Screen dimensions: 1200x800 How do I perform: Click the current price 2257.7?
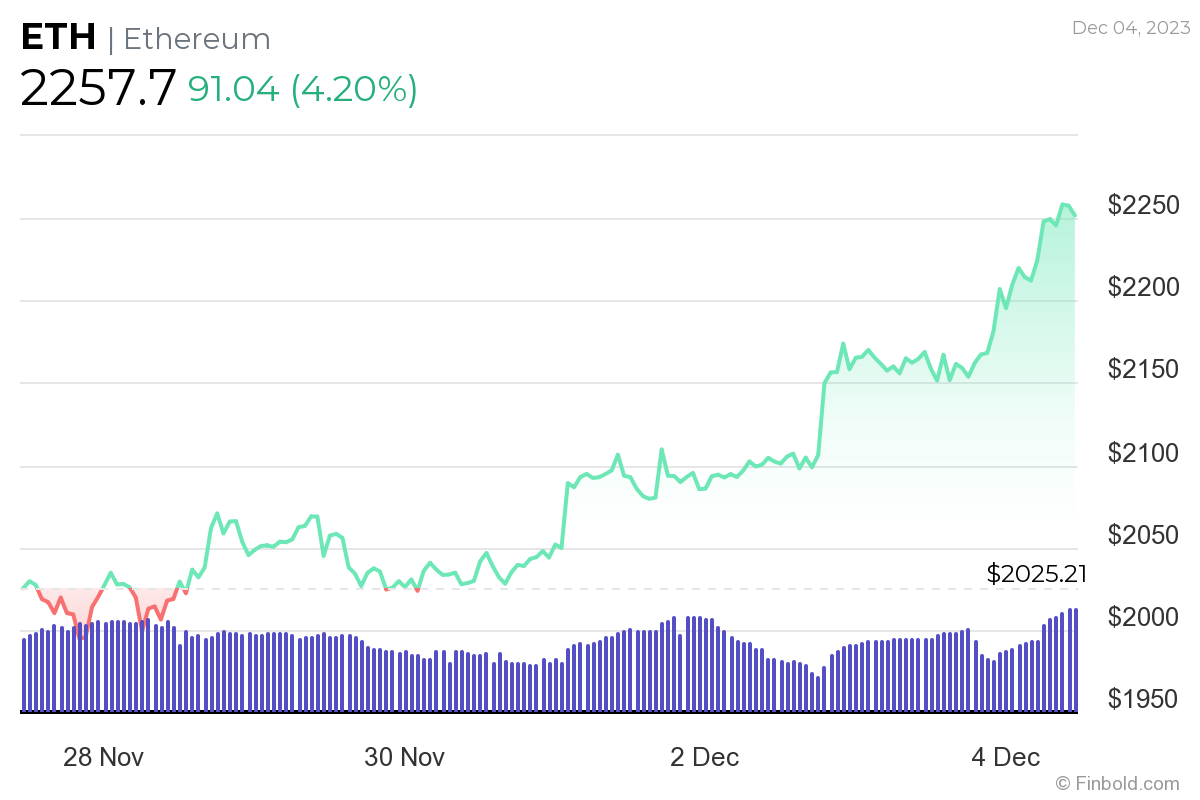coord(98,88)
